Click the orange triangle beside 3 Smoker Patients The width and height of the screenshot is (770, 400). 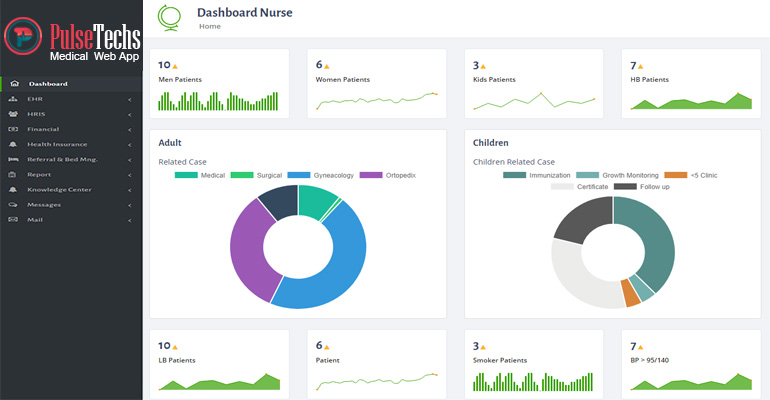click(483, 347)
